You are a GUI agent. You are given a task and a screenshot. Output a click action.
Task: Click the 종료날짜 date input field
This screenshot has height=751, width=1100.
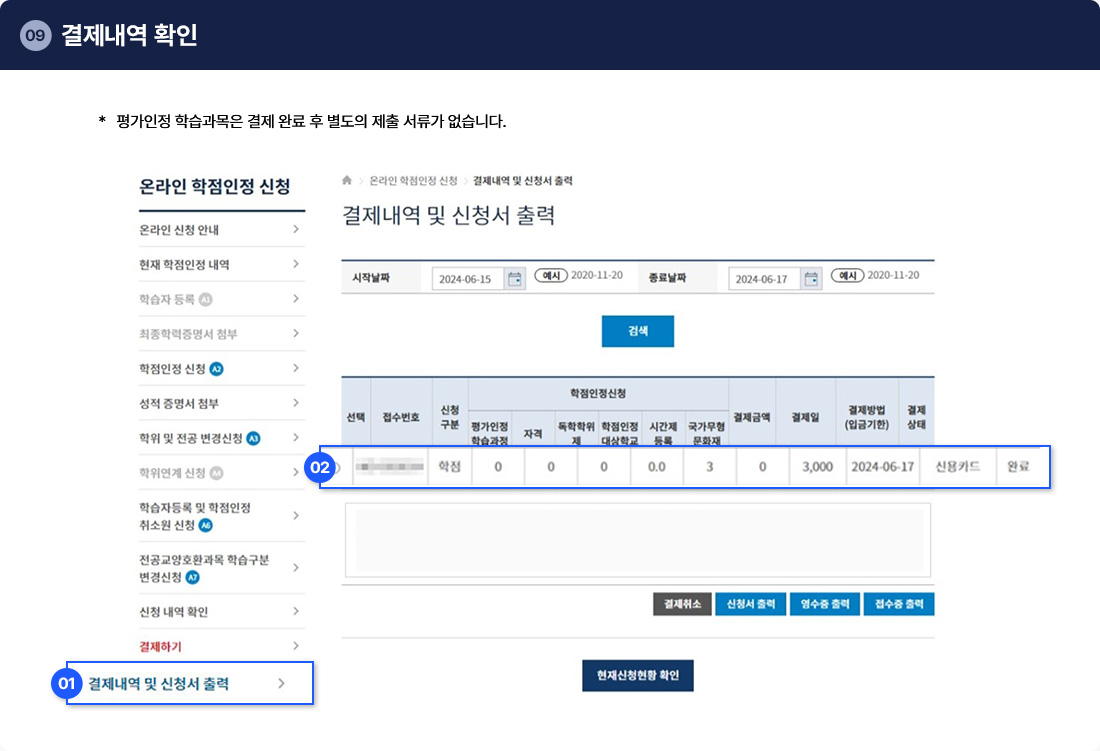click(x=764, y=279)
